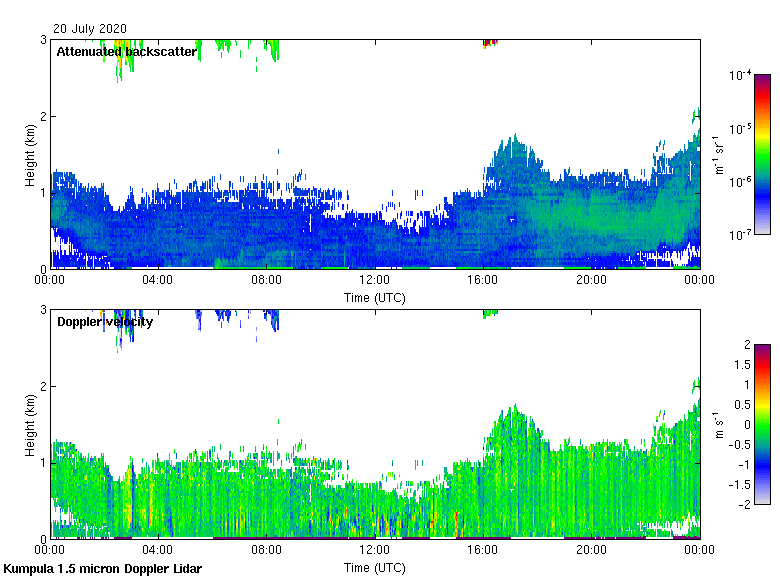The width and height of the screenshot is (780, 580).
Task: Click "Time (UTC)" label under velocity plot
Action: 375,567
